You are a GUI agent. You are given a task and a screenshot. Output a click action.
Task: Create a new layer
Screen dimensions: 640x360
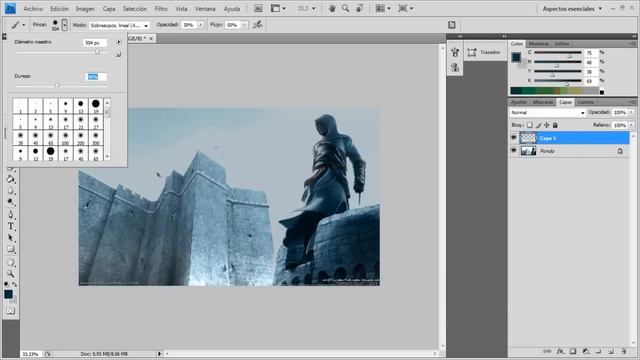(611, 351)
